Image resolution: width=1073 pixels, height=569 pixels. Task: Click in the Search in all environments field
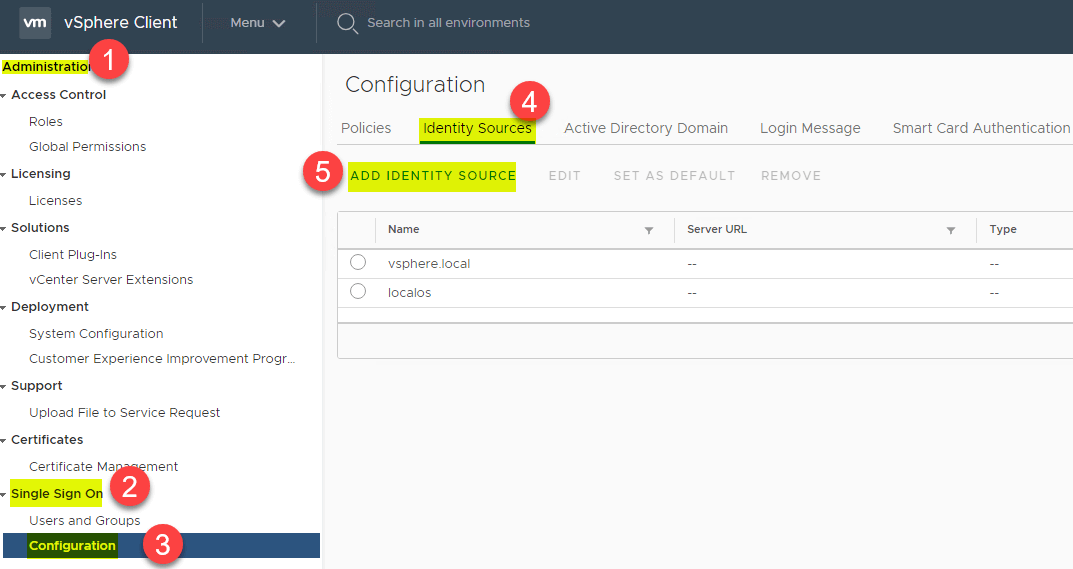coord(448,23)
